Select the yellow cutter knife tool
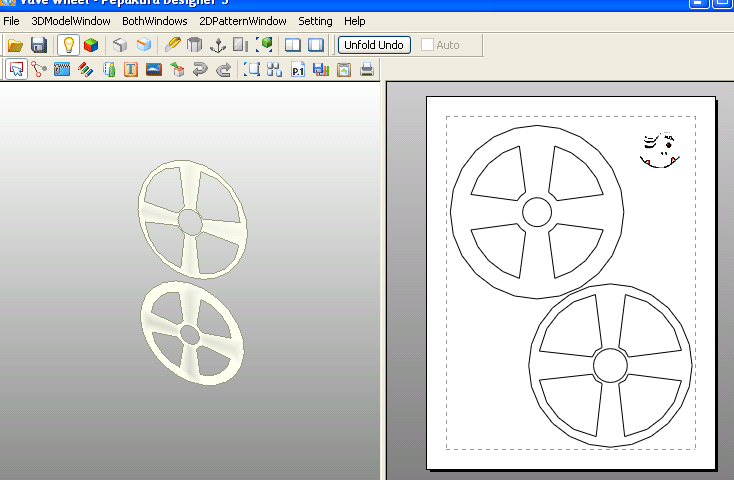The width and height of the screenshot is (734, 480). 173,45
